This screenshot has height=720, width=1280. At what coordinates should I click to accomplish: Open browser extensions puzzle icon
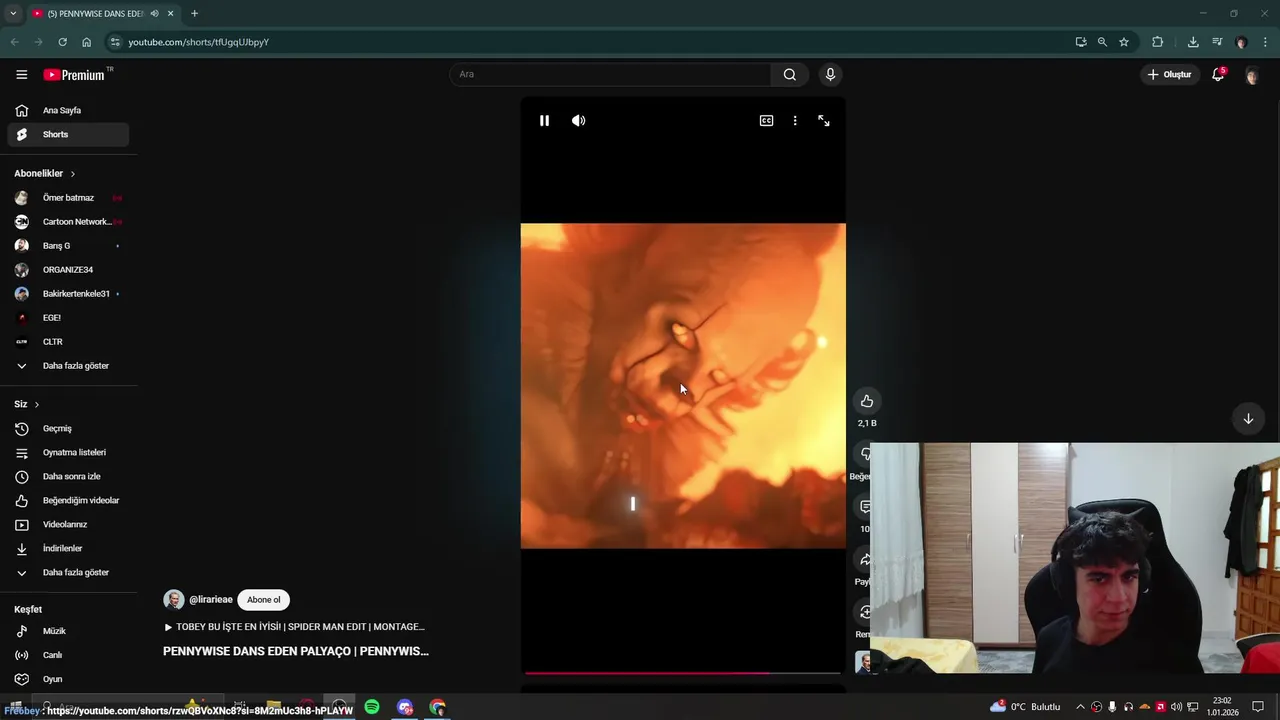pyautogui.click(x=1158, y=42)
